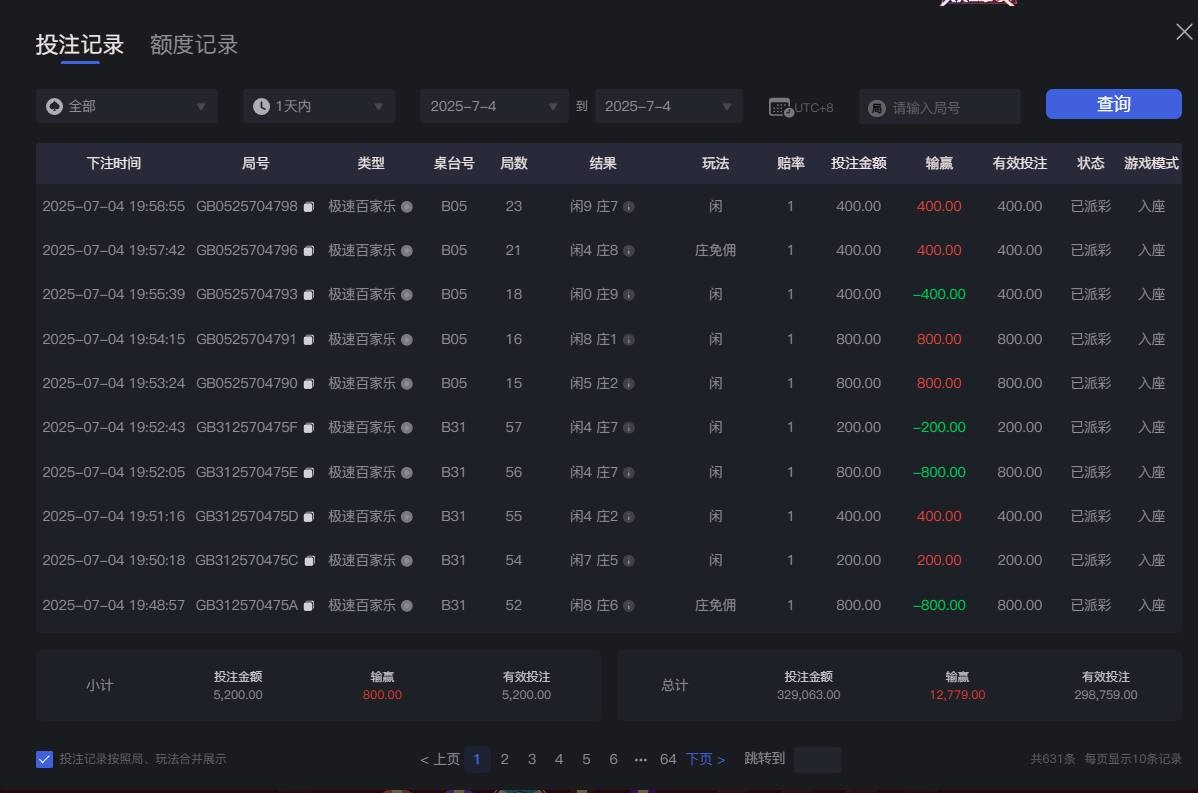The height and width of the screenshot is (793, 1198).
Task: Toggle result details for round GB312570475F
Action: point(630,427)
